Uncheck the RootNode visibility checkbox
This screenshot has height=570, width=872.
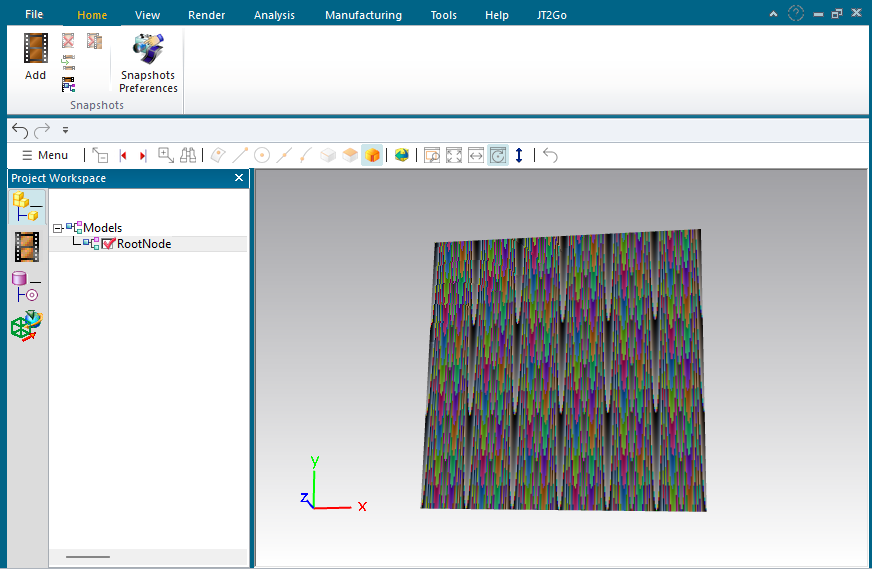(x=109, y=243)
